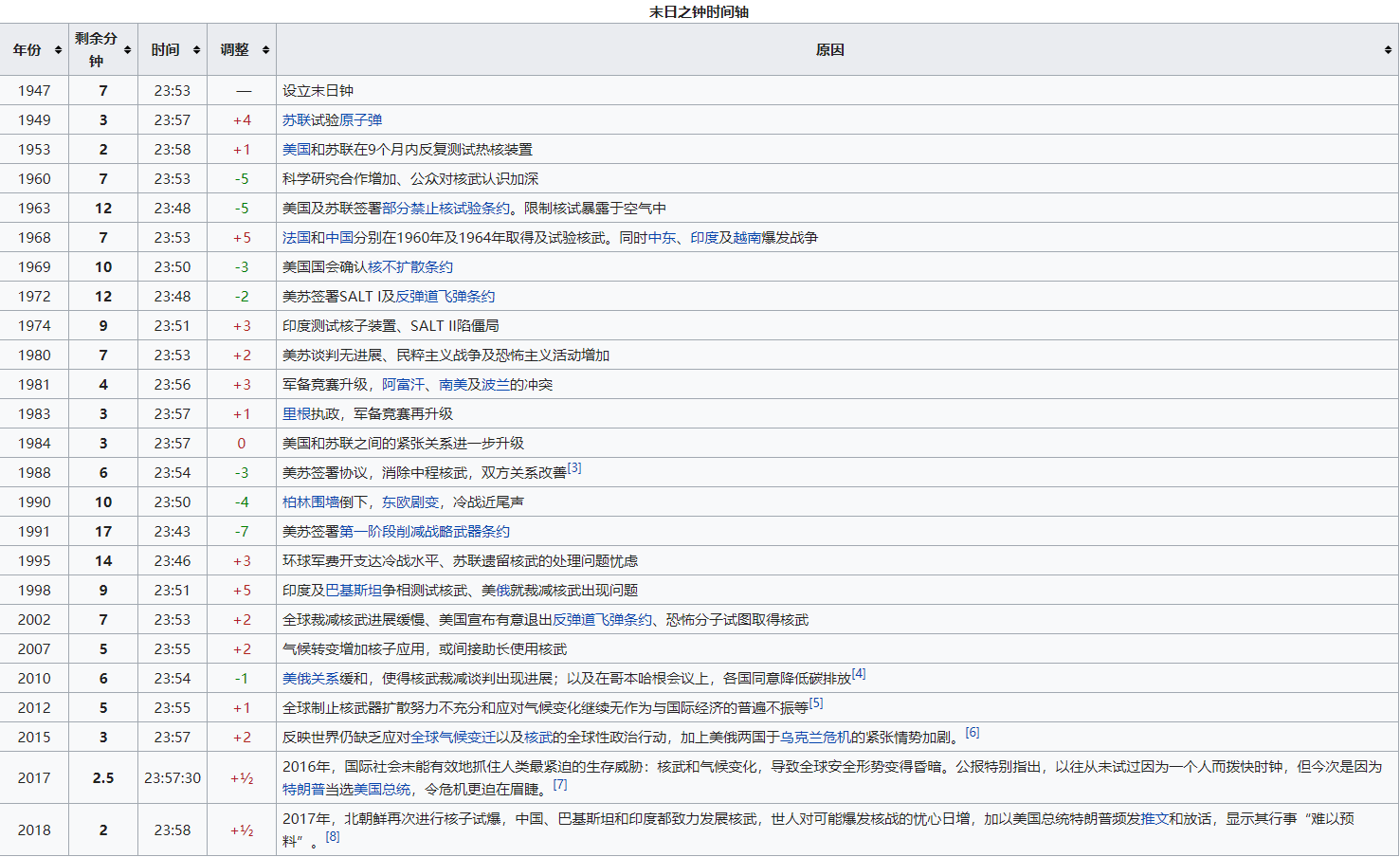Viewport: 1400px width, 857px height.
Task: Open the 柏林围墙 link
Action: pos(311,502)
